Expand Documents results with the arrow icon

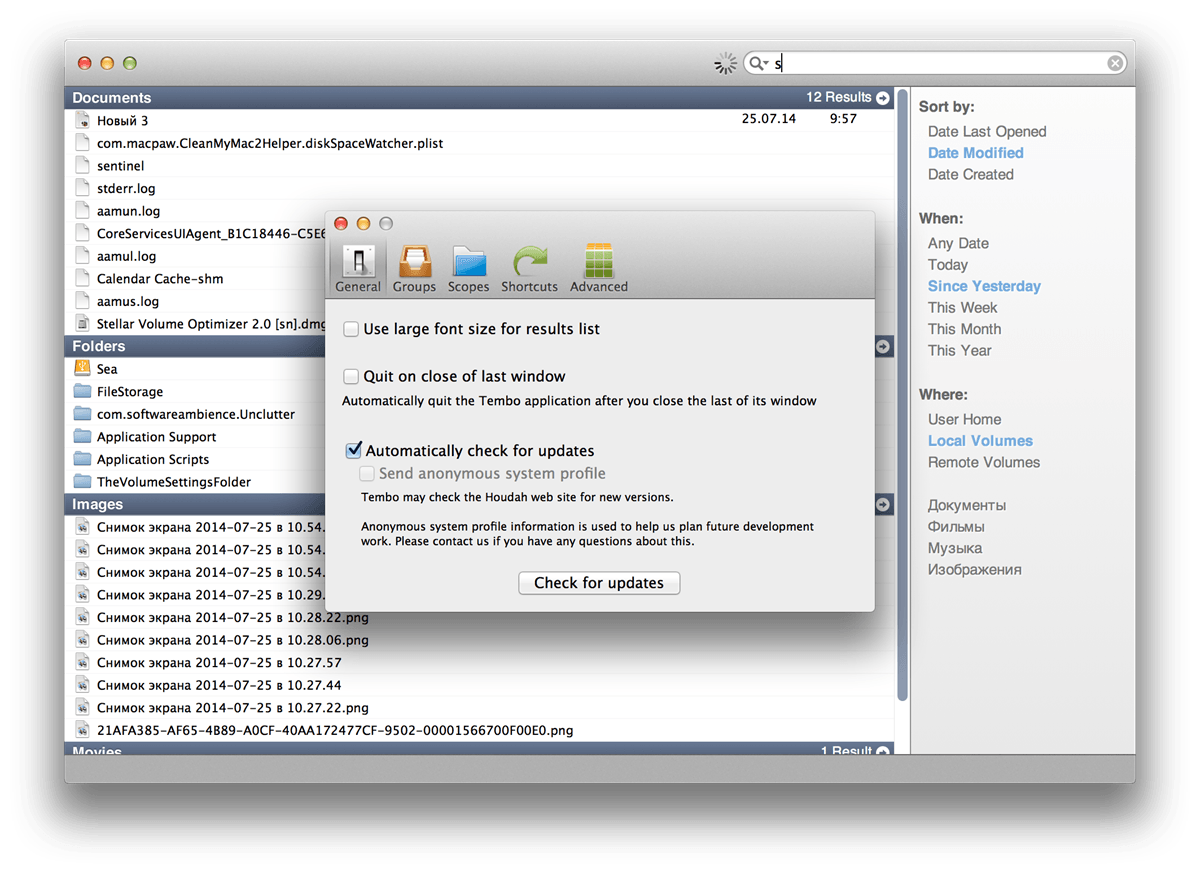[883, 98]
